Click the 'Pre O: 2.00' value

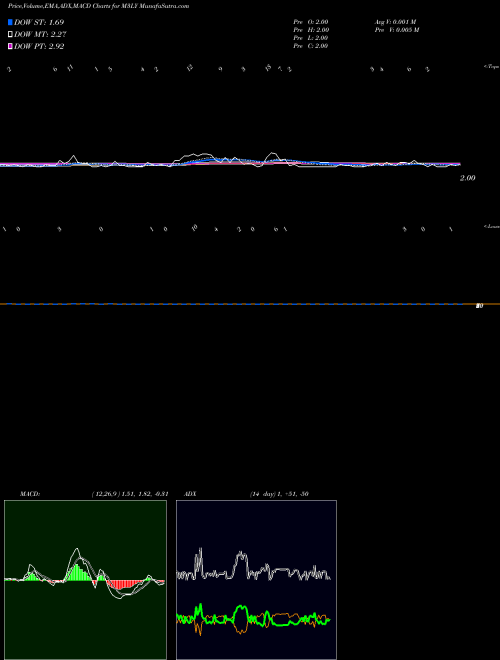point(311,22)
